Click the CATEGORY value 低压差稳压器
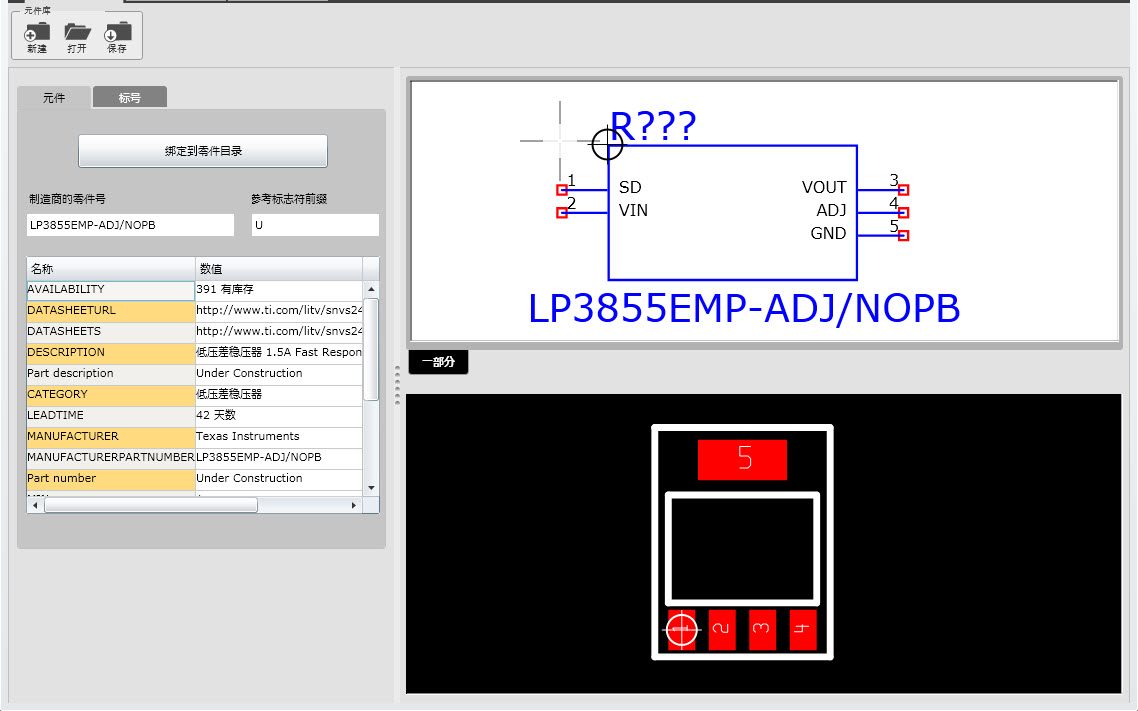 pos(279,395)
